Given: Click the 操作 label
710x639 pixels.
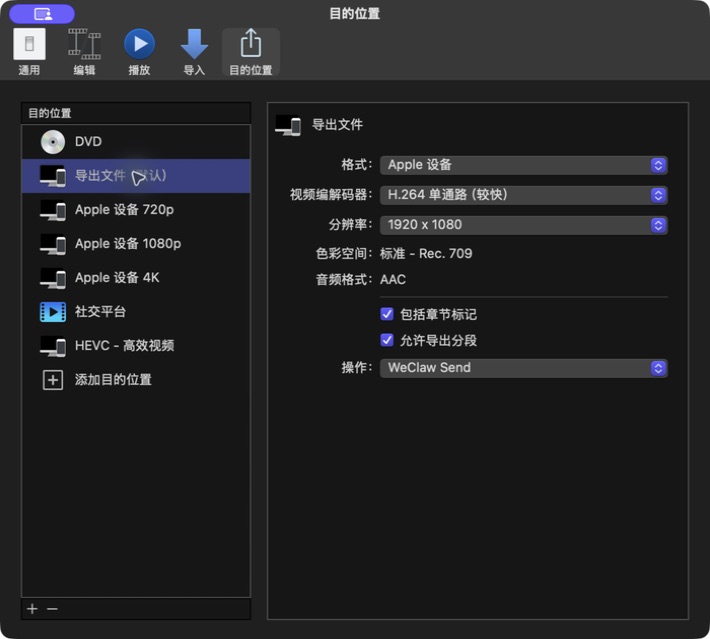Looking at the screenshot, I should point(357,368).
